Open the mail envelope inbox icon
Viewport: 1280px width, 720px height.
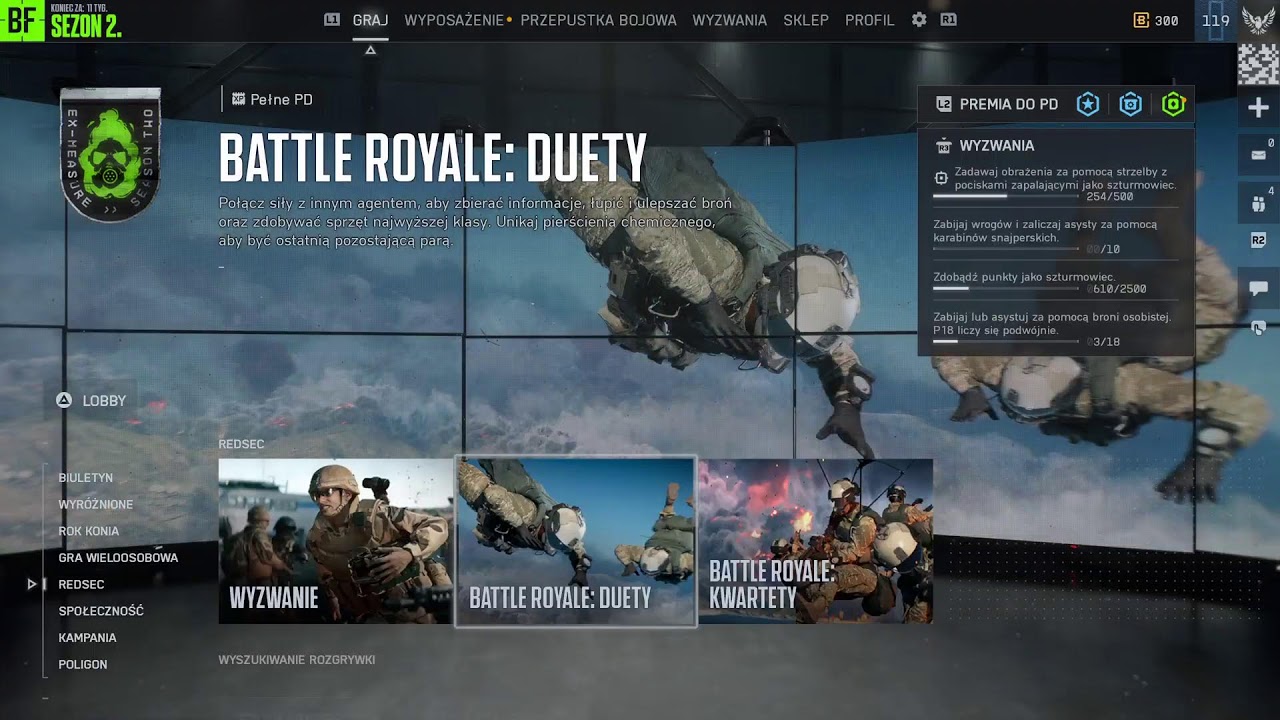pos(1258,155)
